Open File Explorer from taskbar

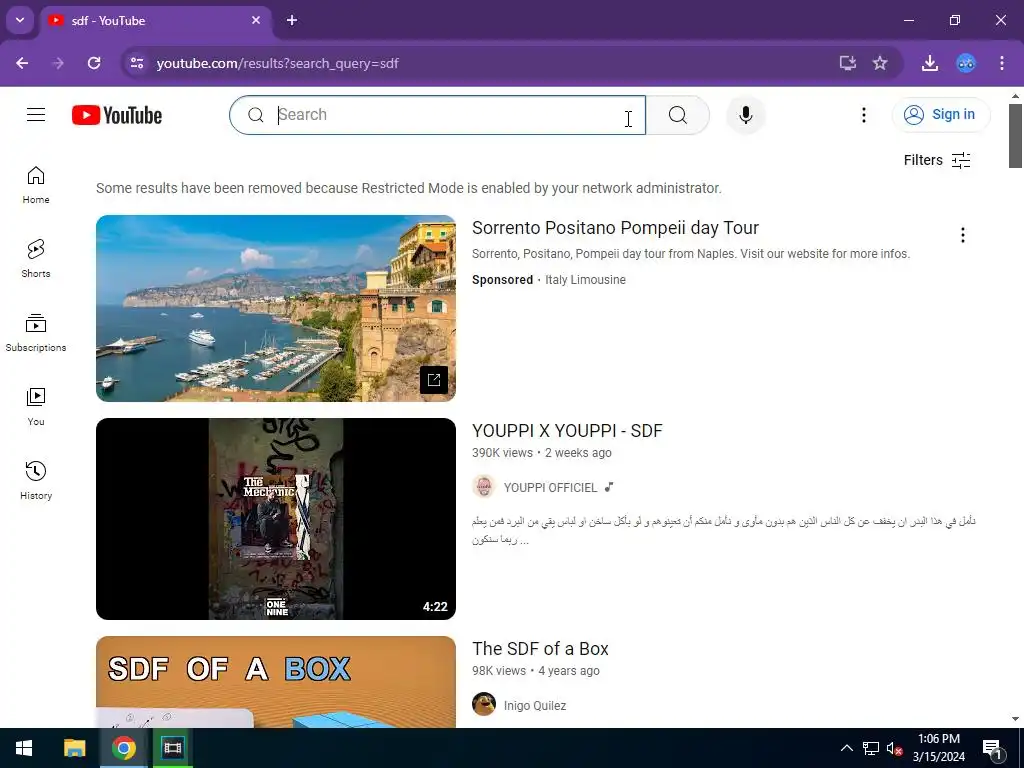click(x=74, y=748)
